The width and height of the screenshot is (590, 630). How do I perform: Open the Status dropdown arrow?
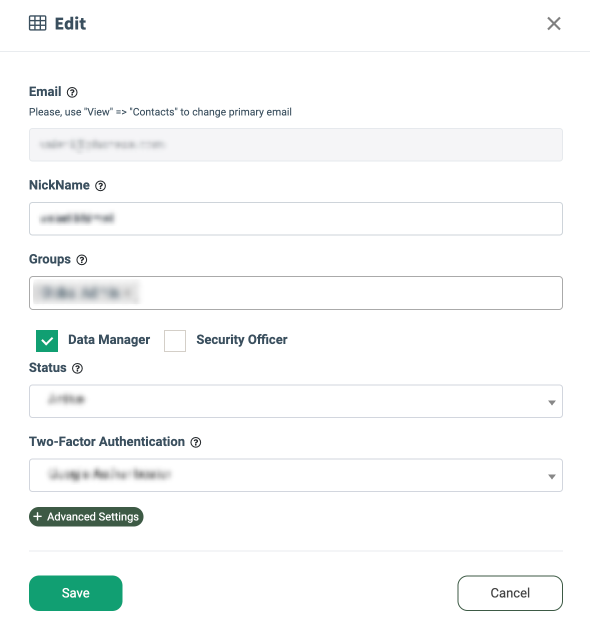pos(552,402)
